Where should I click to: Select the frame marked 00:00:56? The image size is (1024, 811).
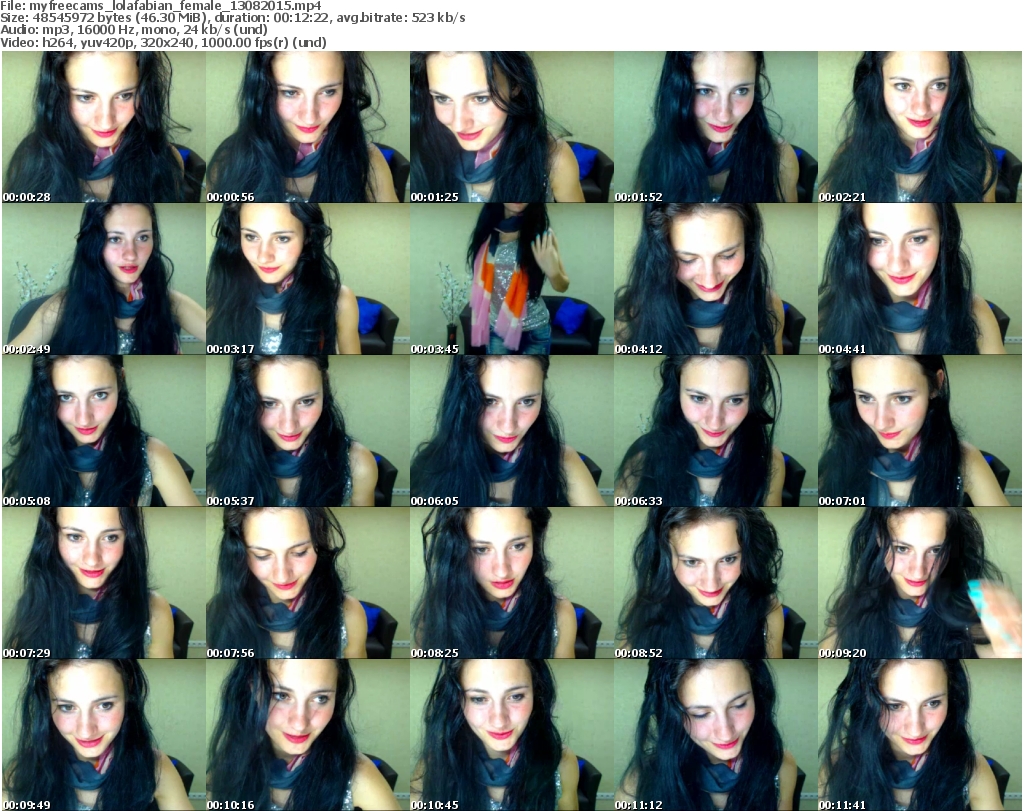click(308, 127)
